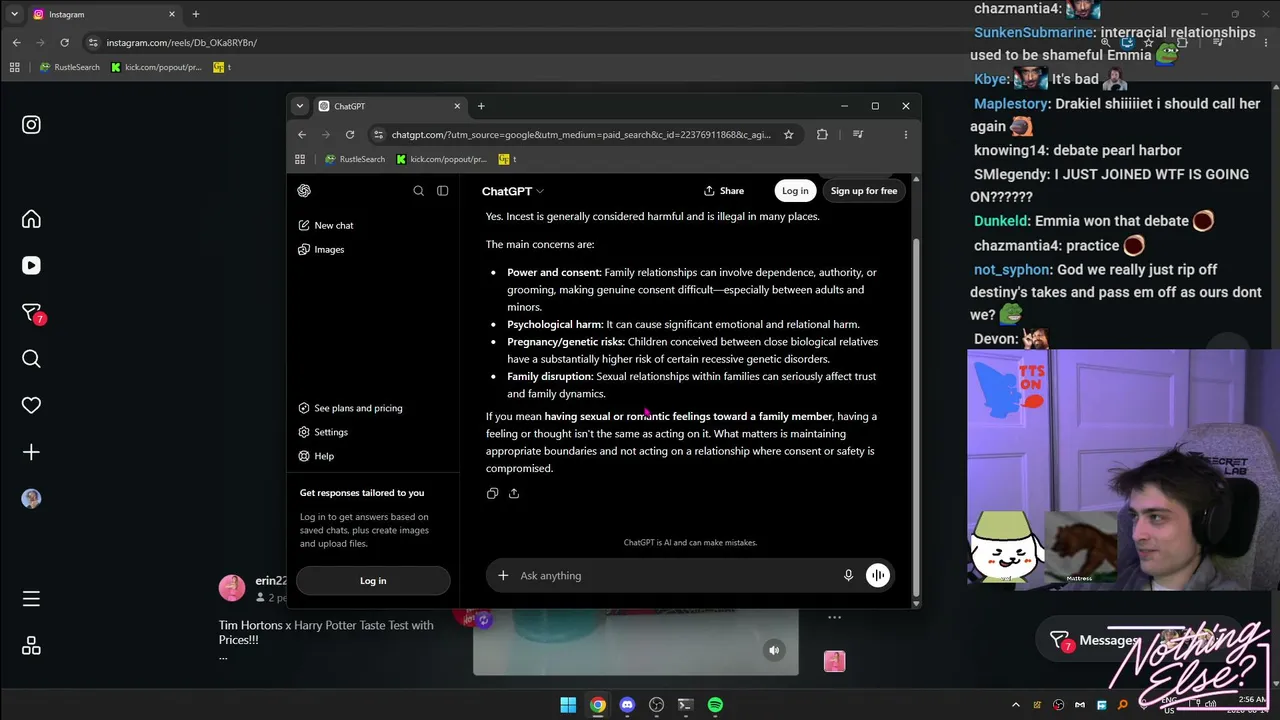Screen dimensions: 1280x720
Task: Open Search in the Instagram sidebar
Action: pyautogui.click(x=31, y=359)
